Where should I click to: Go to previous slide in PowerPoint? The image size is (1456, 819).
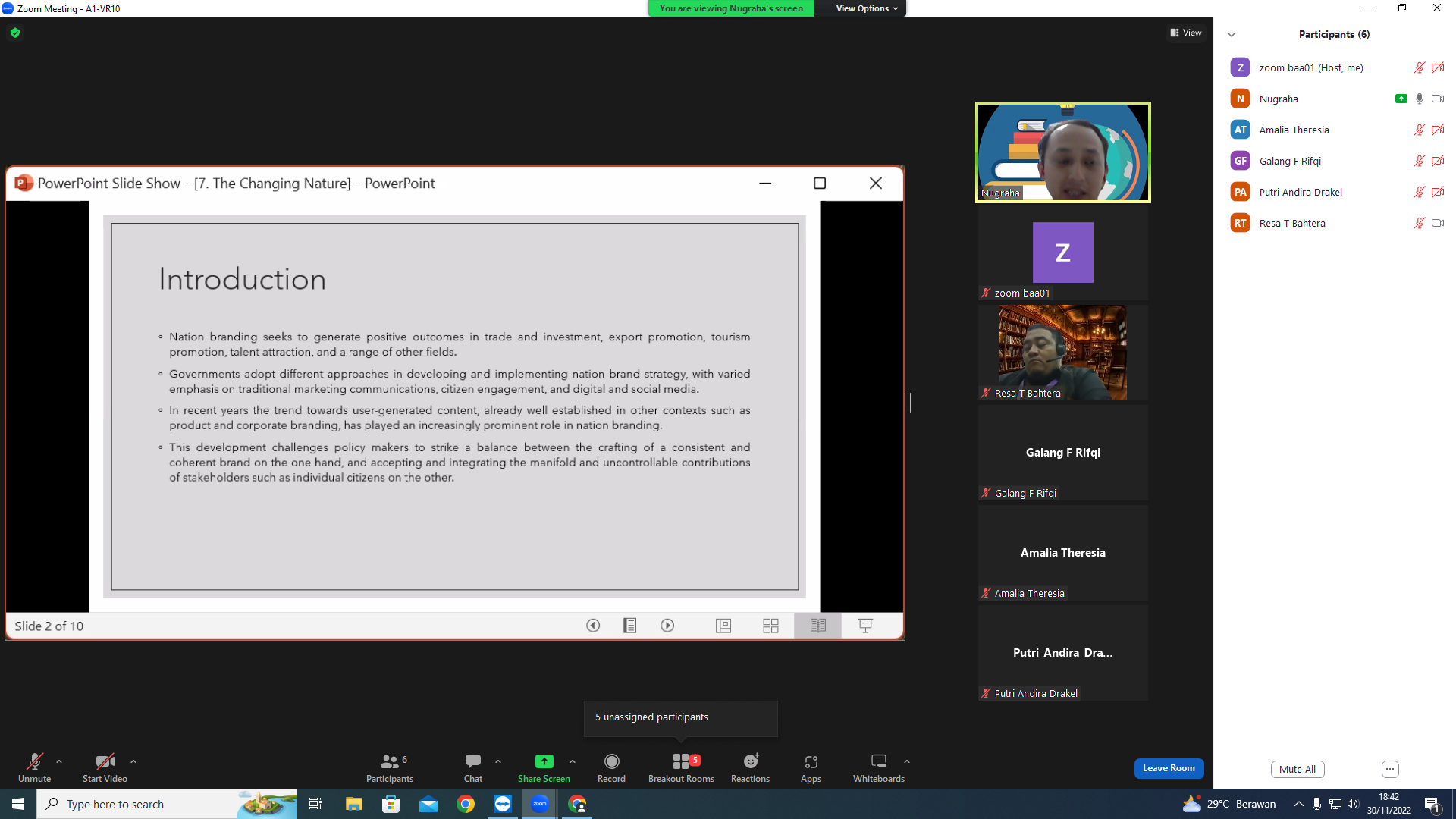[x=593, y=626]
